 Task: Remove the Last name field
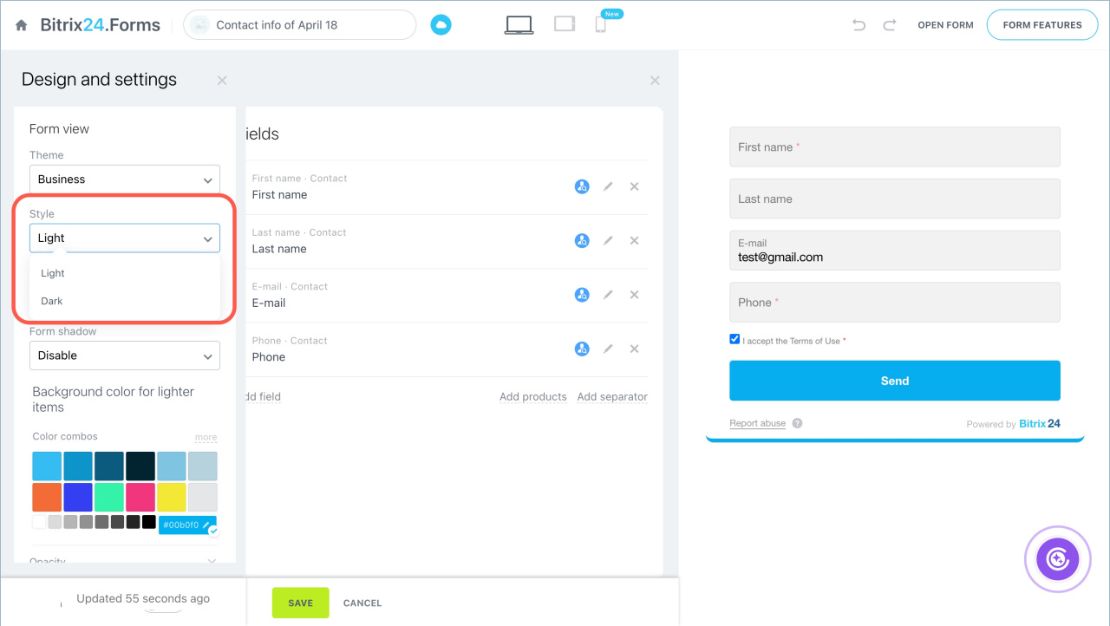(x=634, y=241)
